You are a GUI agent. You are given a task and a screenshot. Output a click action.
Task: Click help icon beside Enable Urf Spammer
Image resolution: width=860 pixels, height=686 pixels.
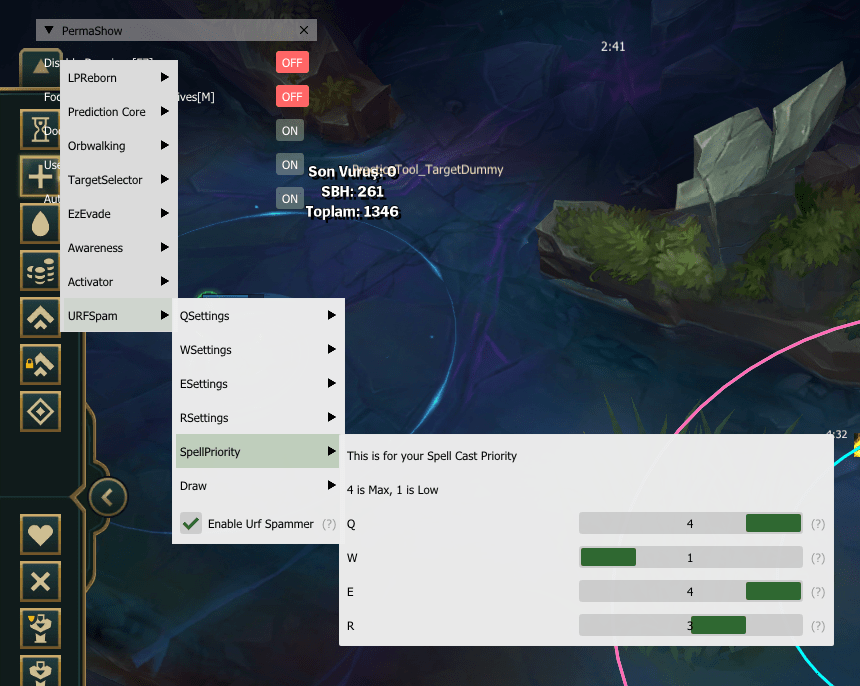329,524
